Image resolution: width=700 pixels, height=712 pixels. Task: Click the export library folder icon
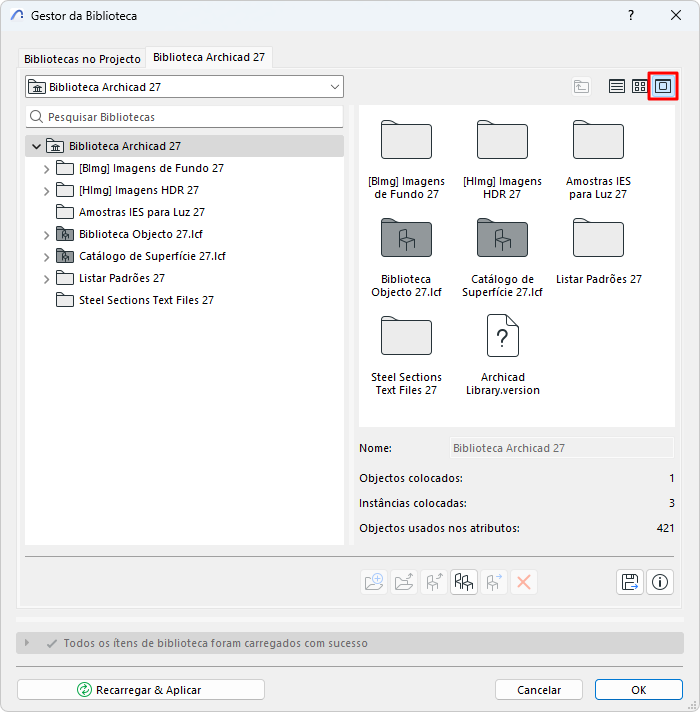click(x=404, y=582)
